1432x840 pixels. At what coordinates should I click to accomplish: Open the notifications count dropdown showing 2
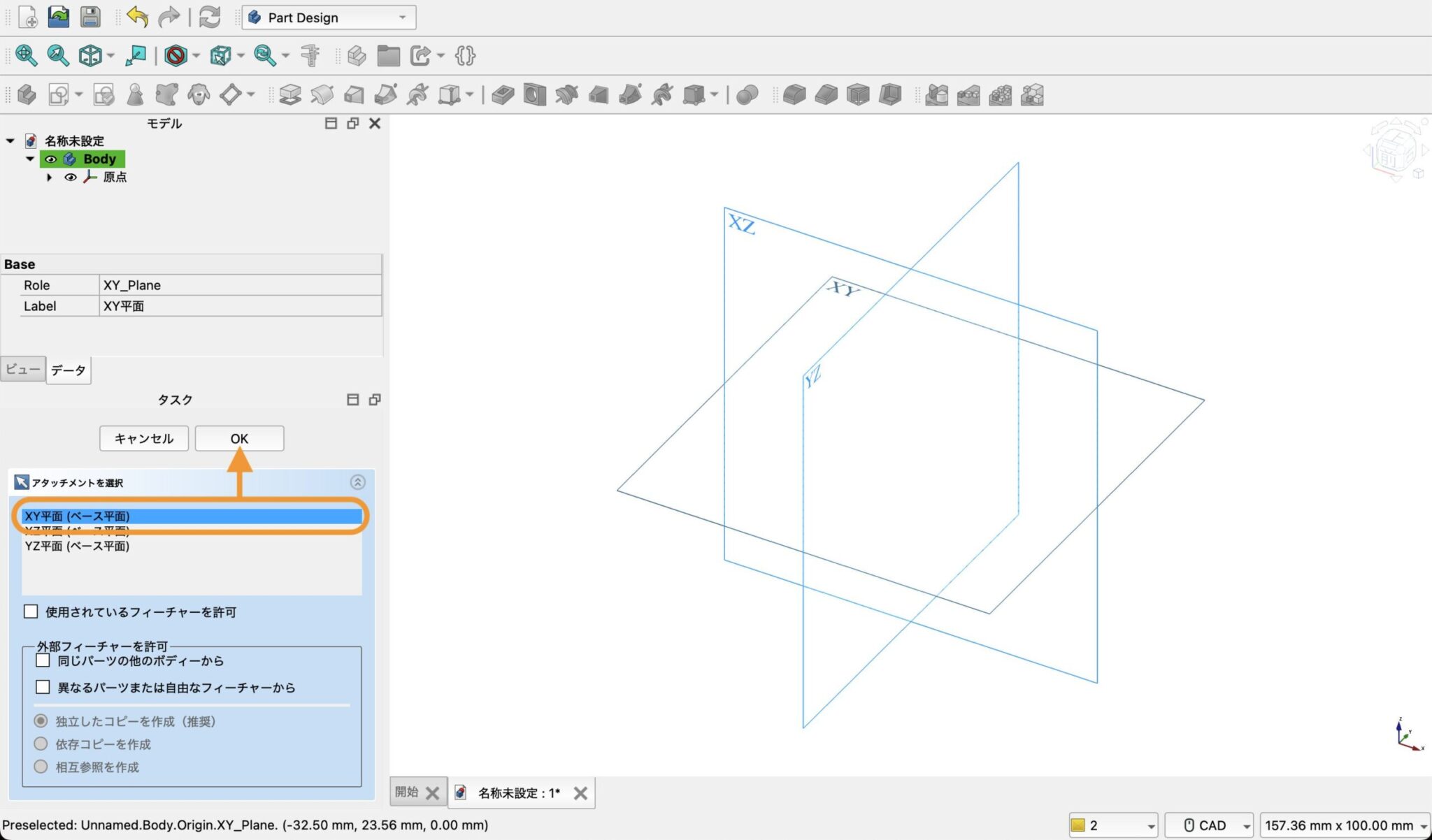tap(1113, 825)
